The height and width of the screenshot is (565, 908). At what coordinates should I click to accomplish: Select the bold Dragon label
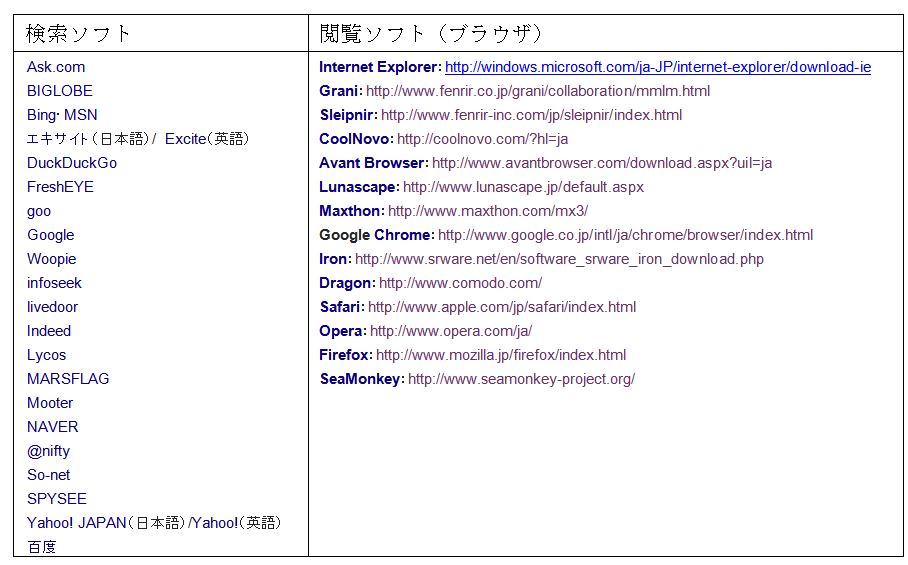(347, 283)
